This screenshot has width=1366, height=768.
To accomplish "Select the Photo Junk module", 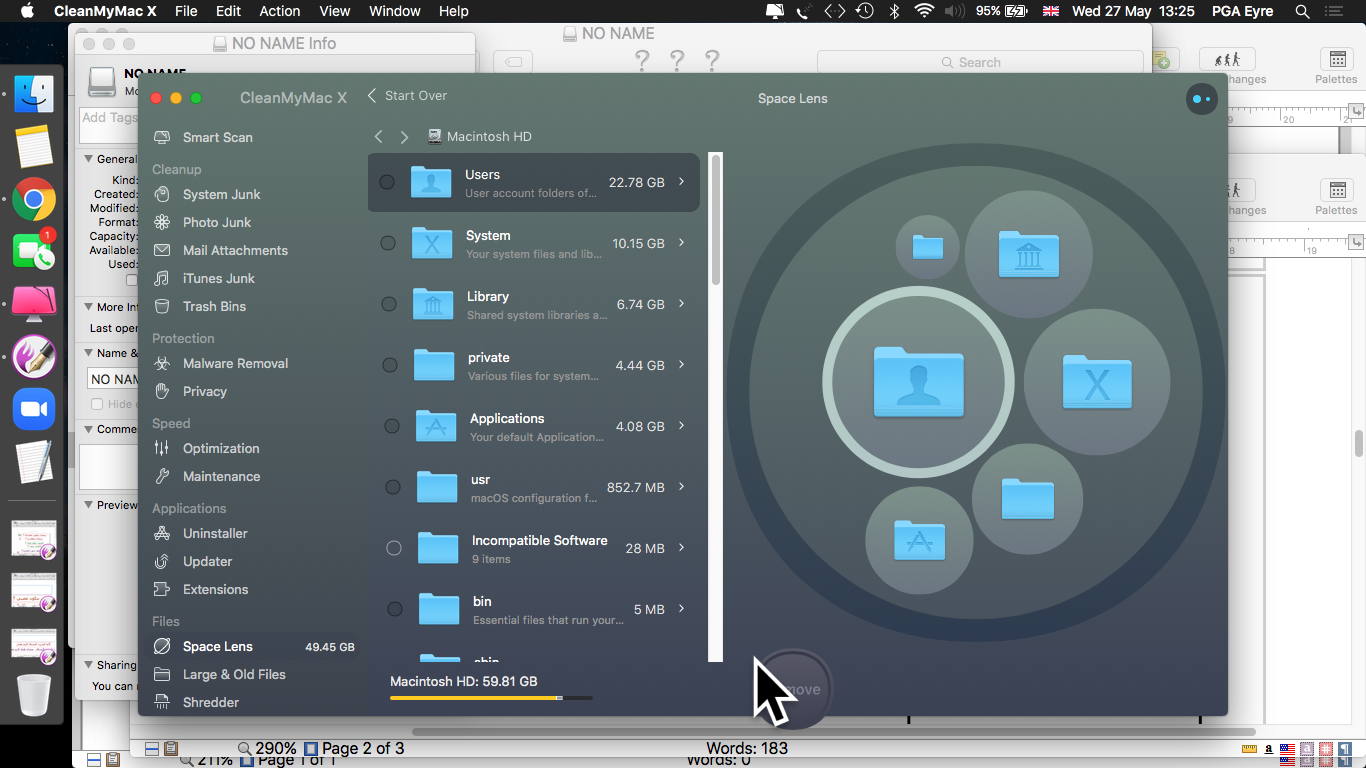I will pos(203,222).
